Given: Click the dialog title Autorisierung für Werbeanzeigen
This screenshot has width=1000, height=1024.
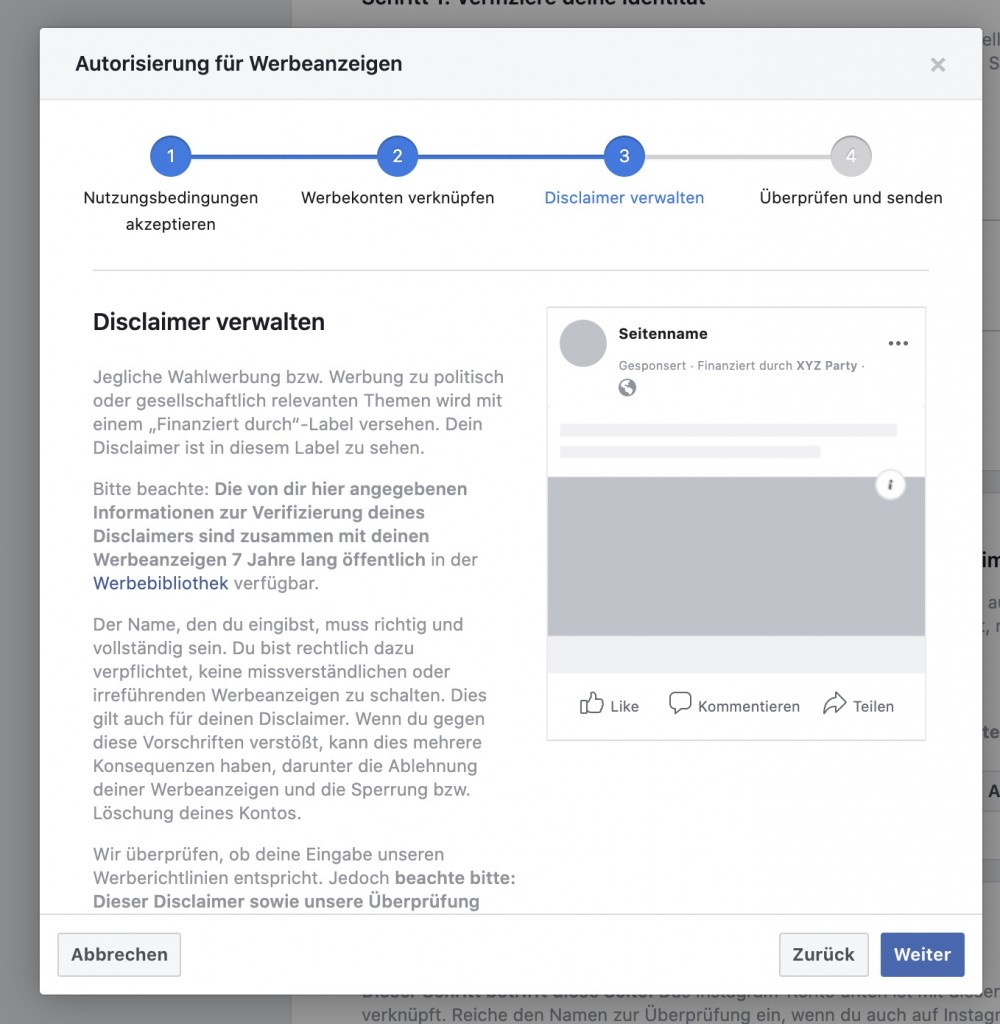Looking at the screenshot, I should point(238,63).
